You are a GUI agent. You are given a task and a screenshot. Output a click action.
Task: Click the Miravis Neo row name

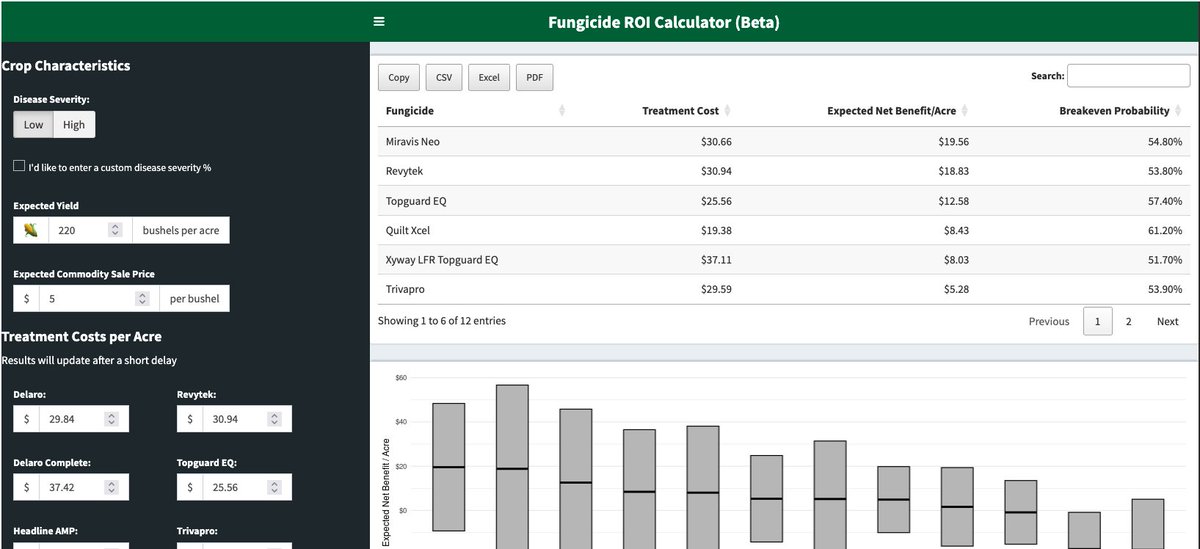point(413,142)
